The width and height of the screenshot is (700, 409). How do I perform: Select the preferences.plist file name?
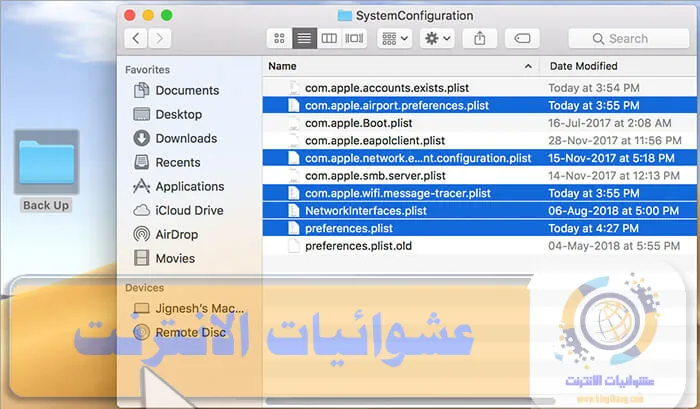click(349, 229)
